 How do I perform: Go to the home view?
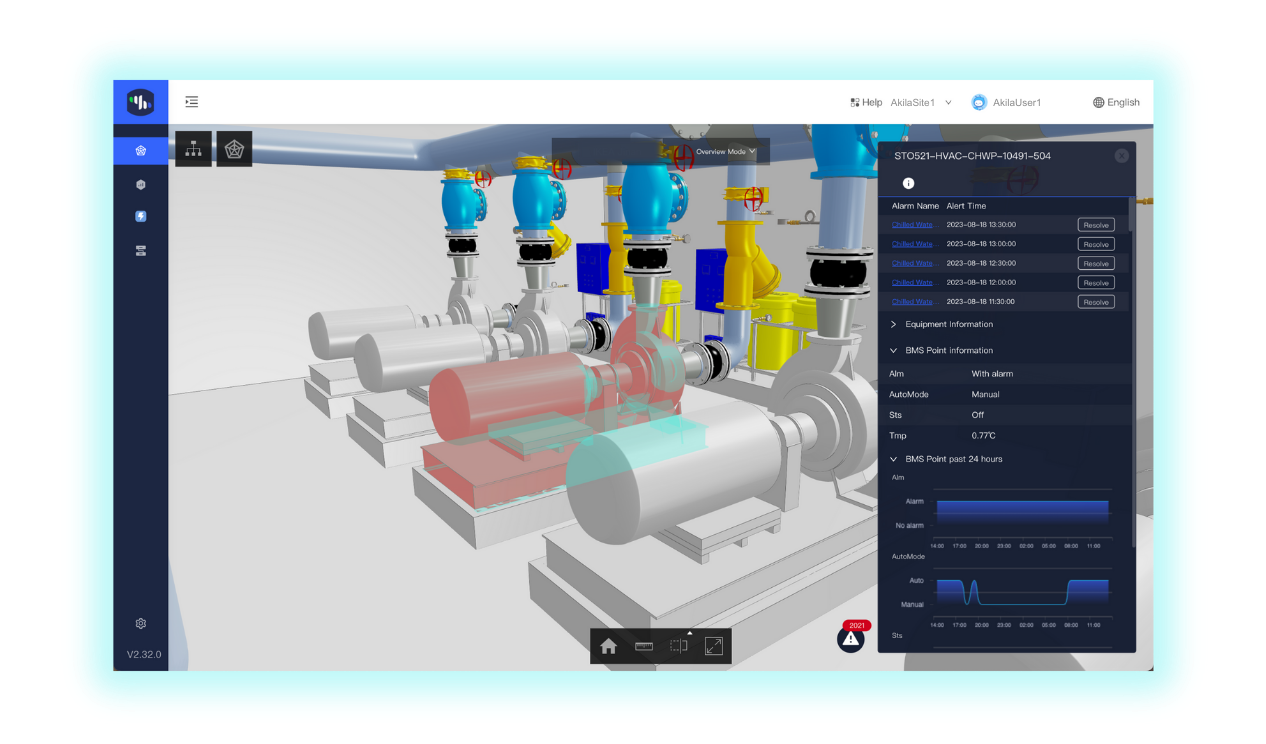tap(608, 646)
